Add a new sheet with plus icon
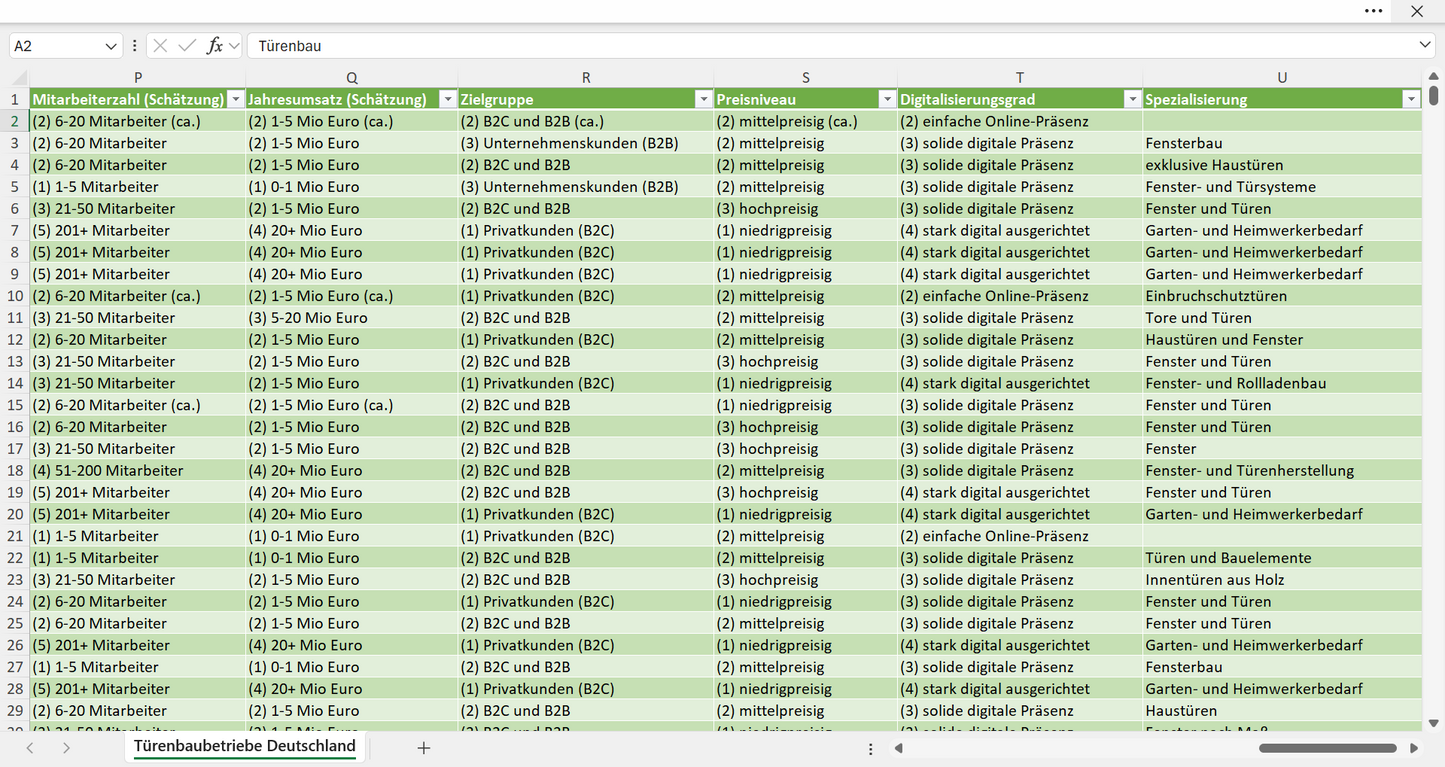Image resolution: width=1445 pixels, height=767 pixels. click(x=424, y=748)
